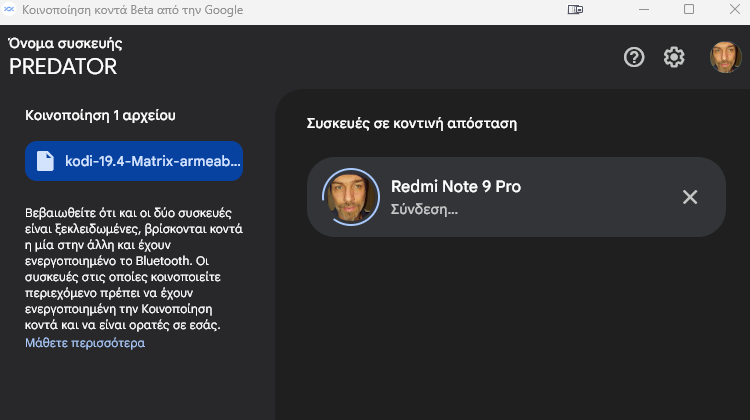
Task: Click the kodi-19.4-Matrix-armeab file name
Action: 153,161
